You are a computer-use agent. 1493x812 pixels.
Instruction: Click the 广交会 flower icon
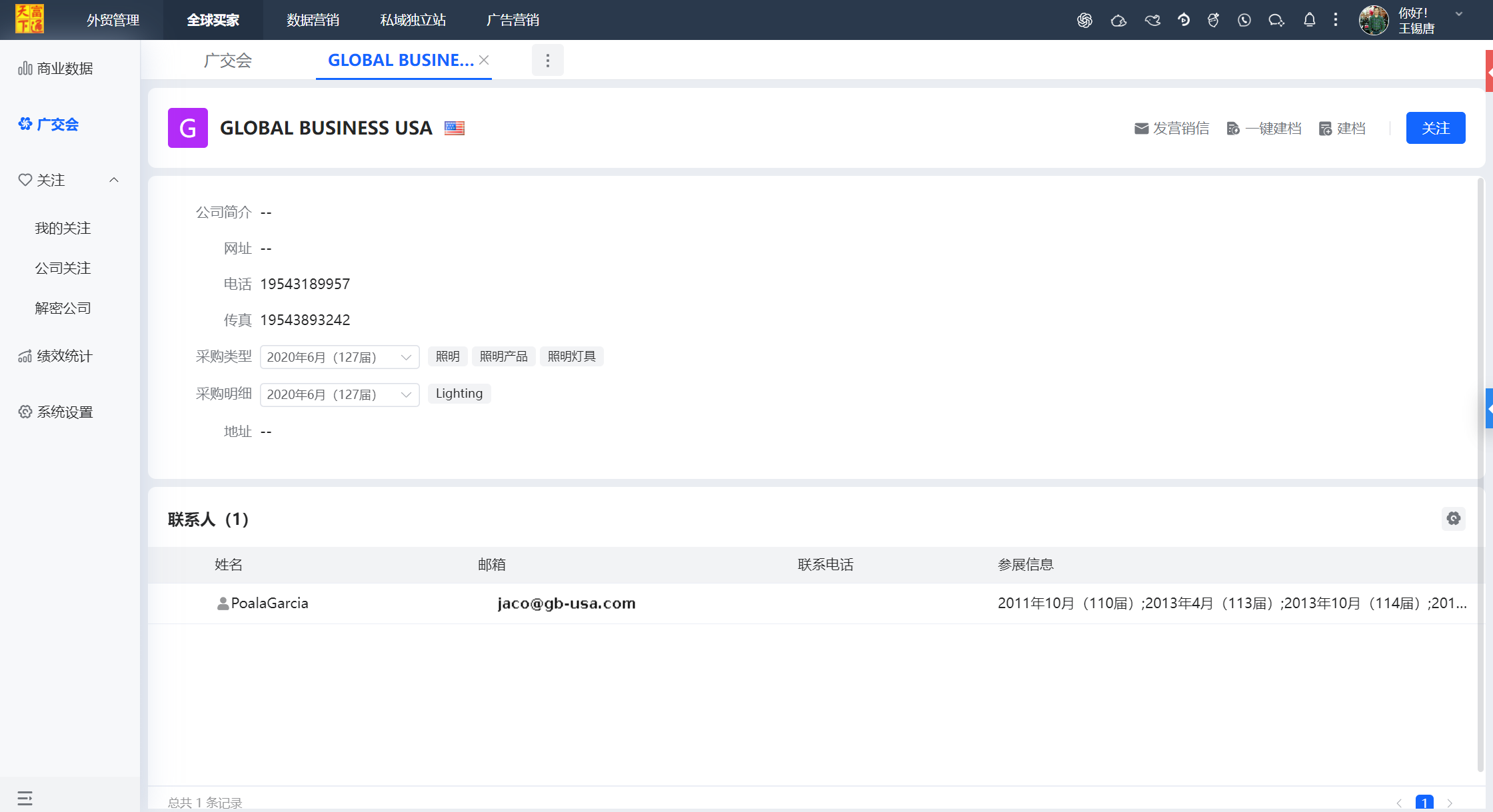25,124
